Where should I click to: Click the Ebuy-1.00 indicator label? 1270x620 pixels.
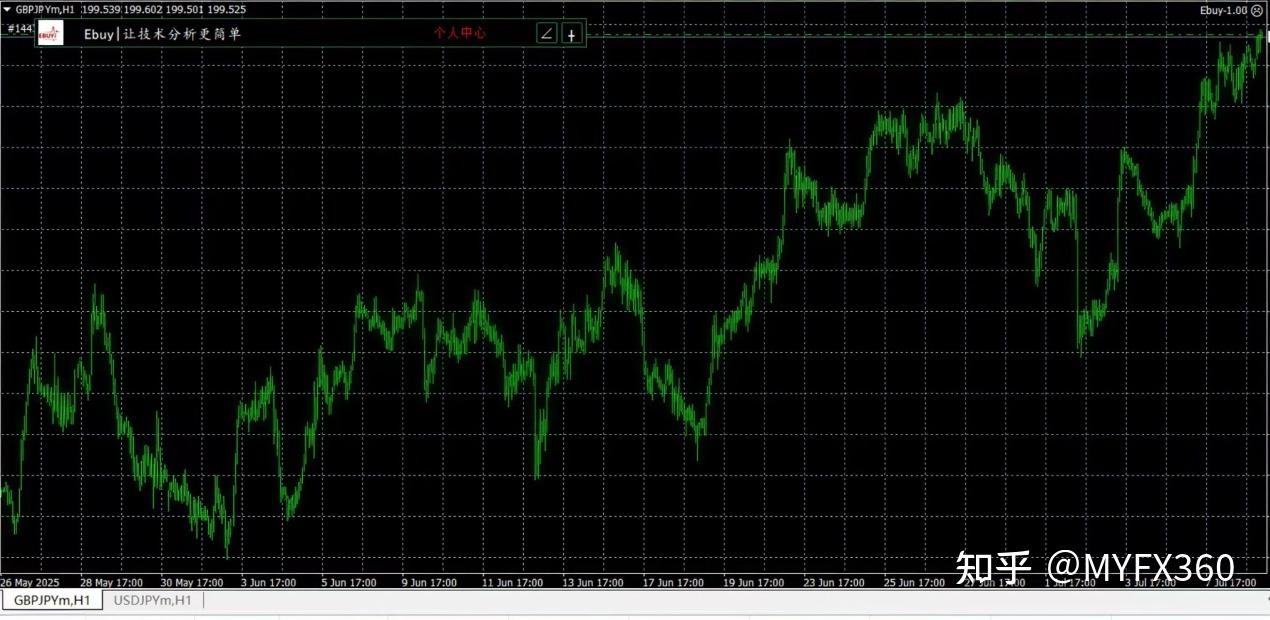tap(1223, 10)
